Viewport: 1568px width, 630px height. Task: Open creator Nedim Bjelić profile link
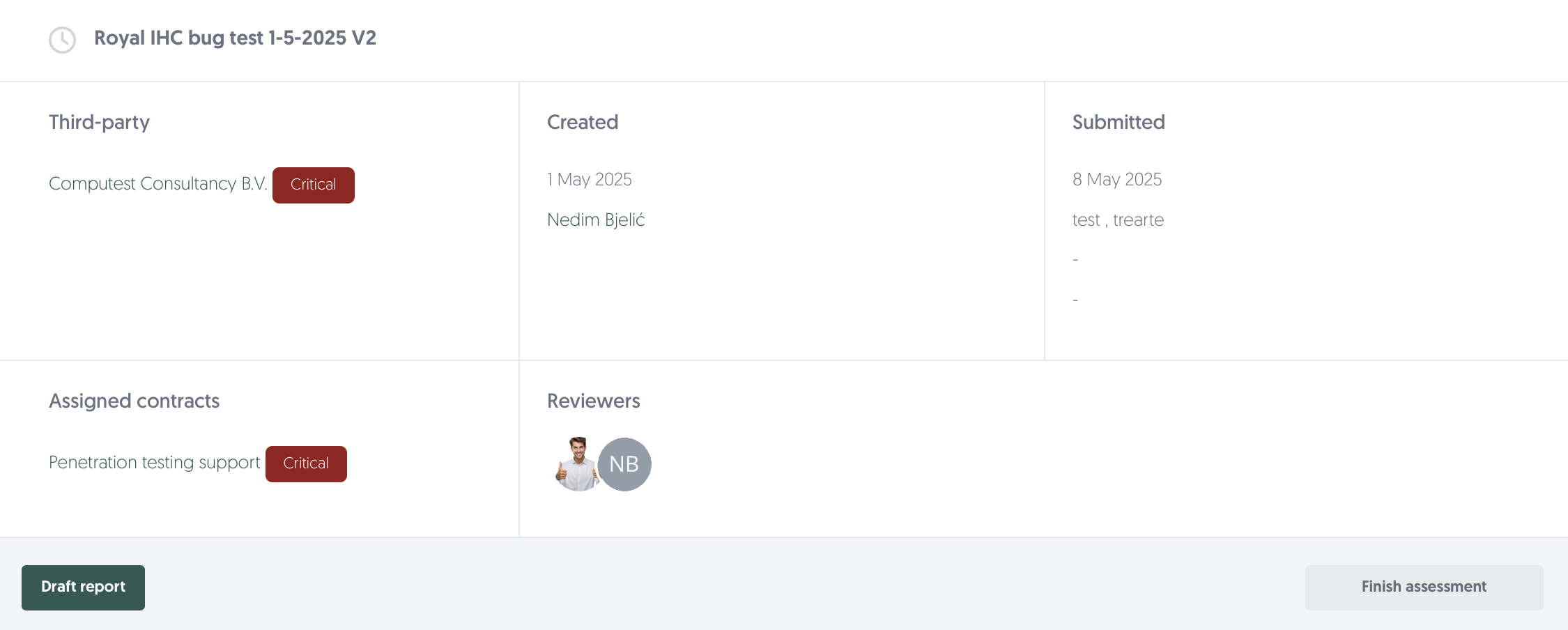[596, 220]
